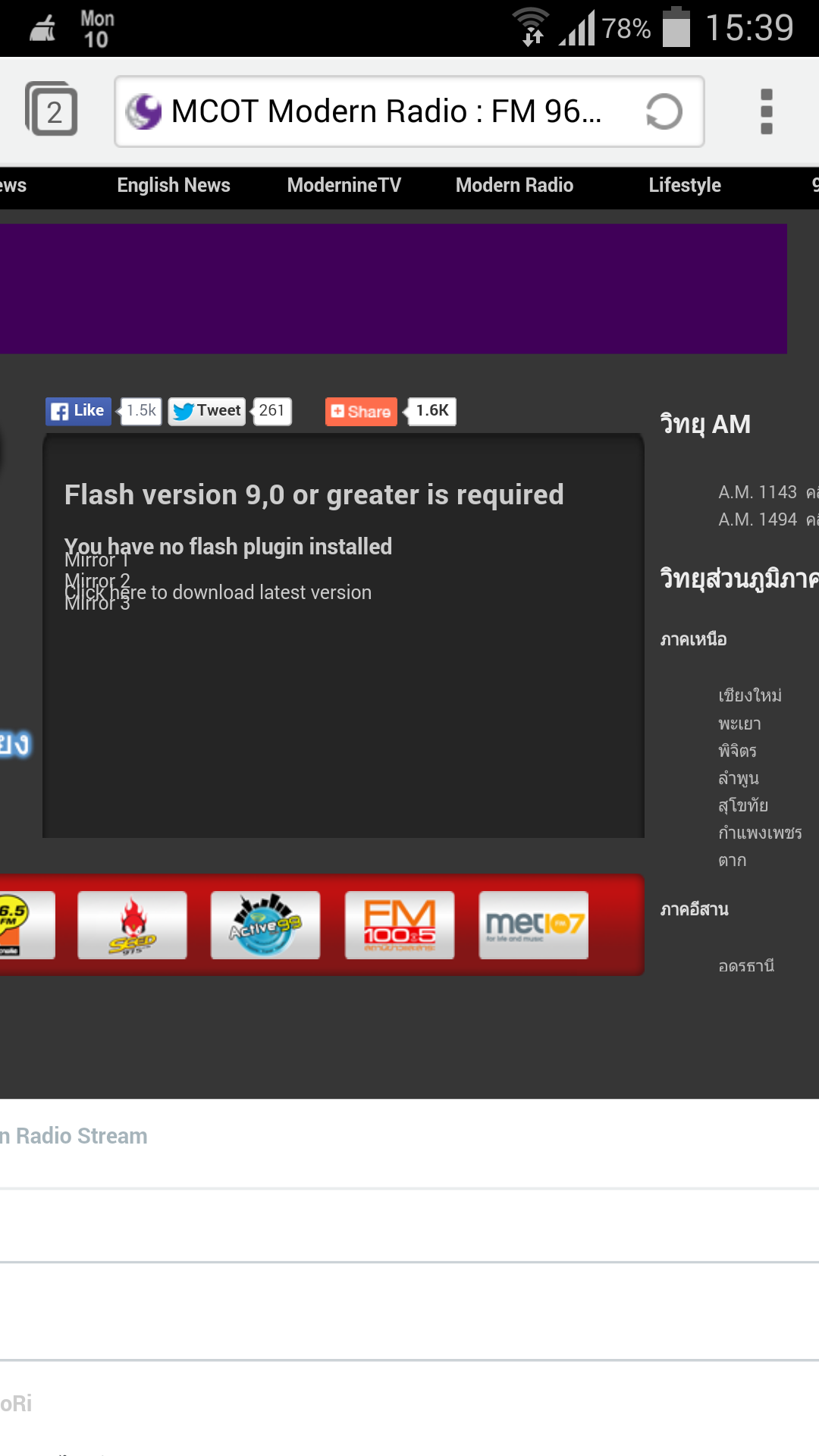Select the address bar showing MCOT Modern Radio
The image size is (819, 1456).
[x=409, y=111]
